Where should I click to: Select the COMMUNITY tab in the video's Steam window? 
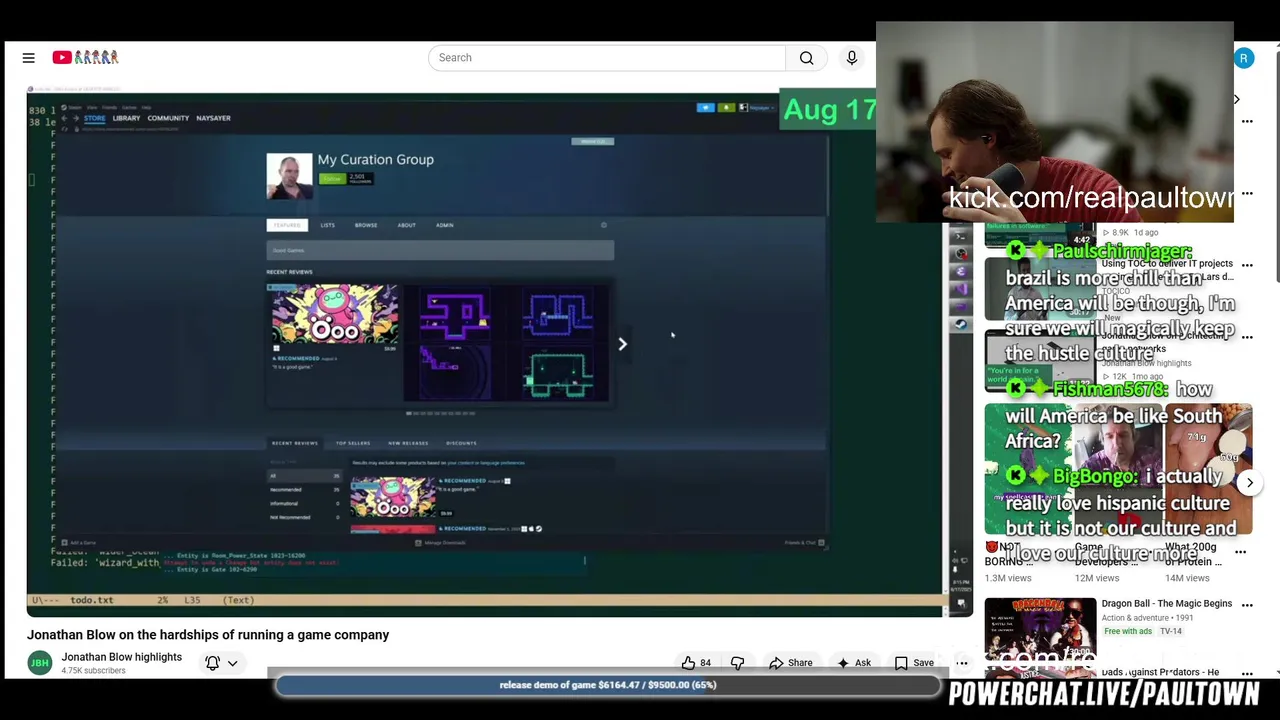168,118
